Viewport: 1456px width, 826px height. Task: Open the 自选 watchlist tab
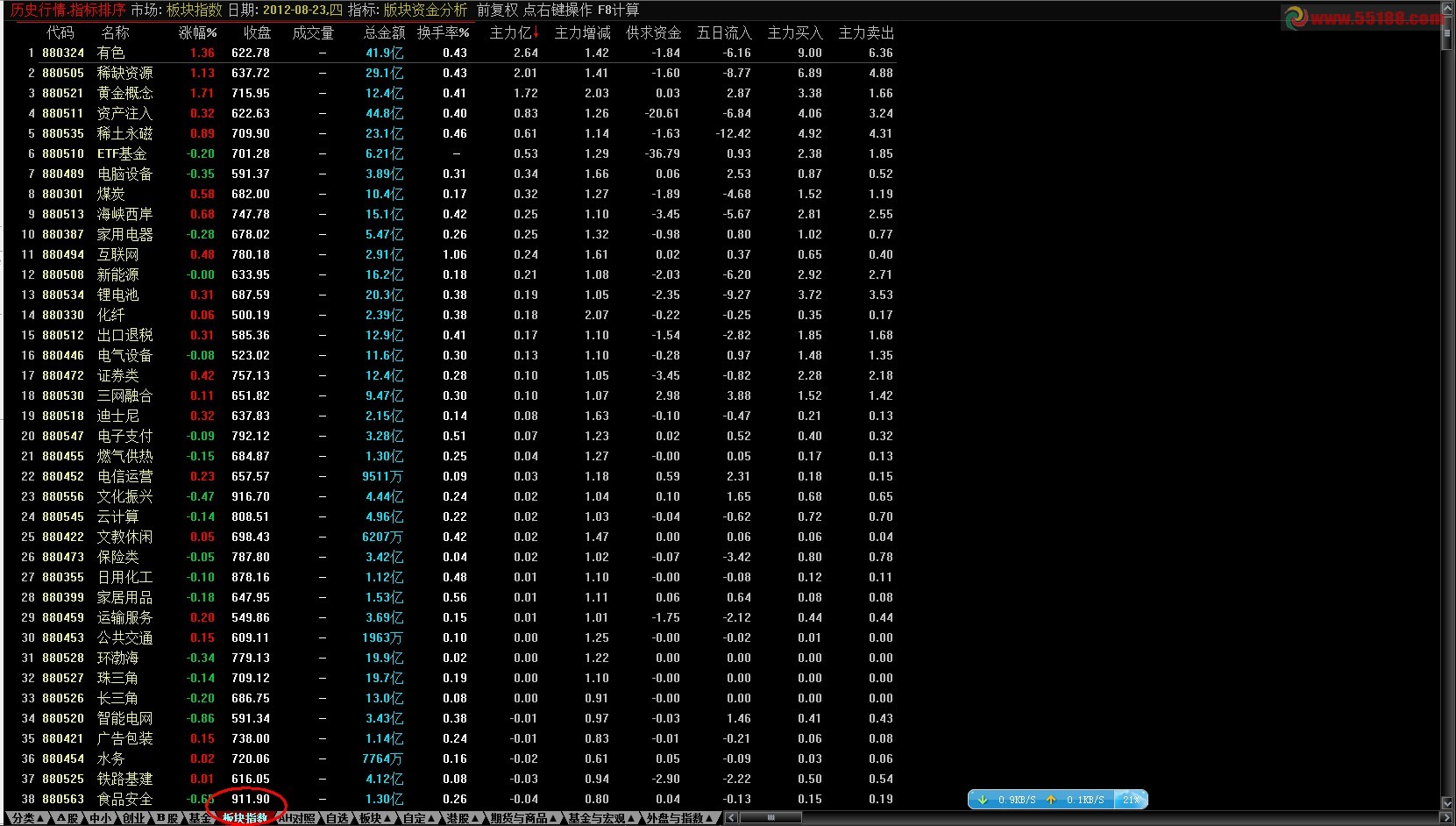click(337, 818)
